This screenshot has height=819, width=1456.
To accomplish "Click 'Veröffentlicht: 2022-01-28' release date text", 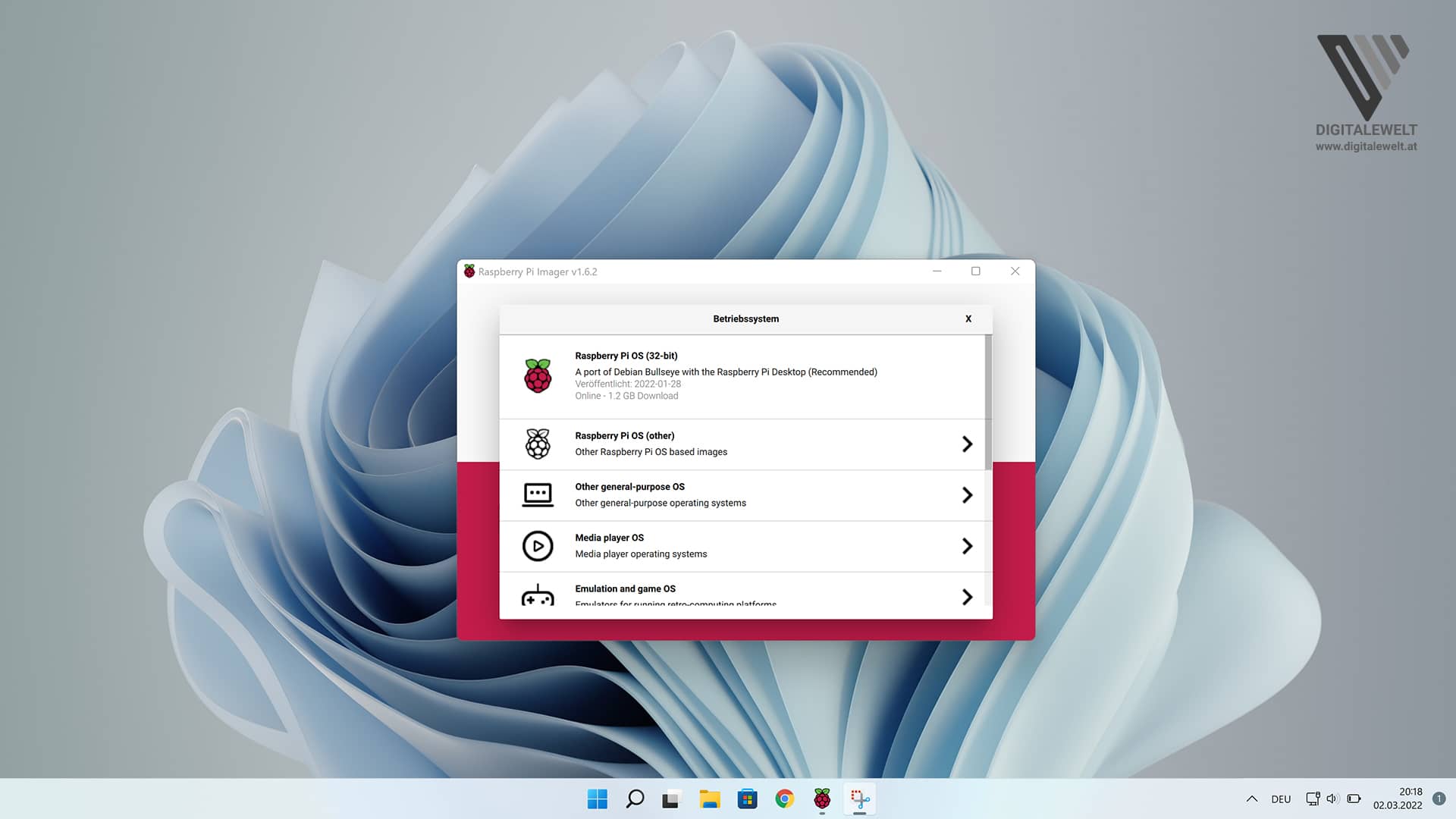I will pyautogui.click(x=628, y=384).
